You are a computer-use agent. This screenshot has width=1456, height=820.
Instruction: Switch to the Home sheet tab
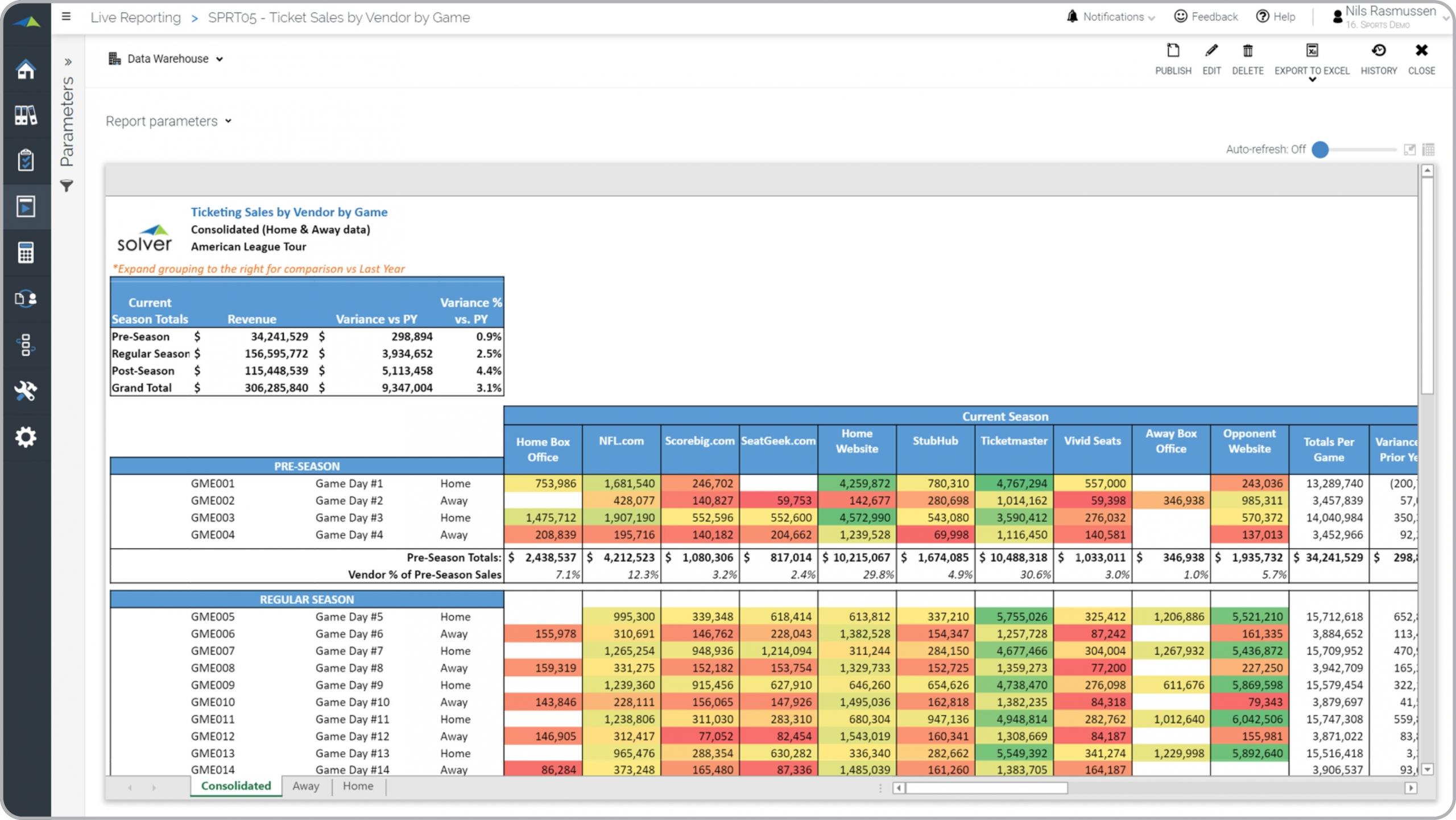point(358,786)
